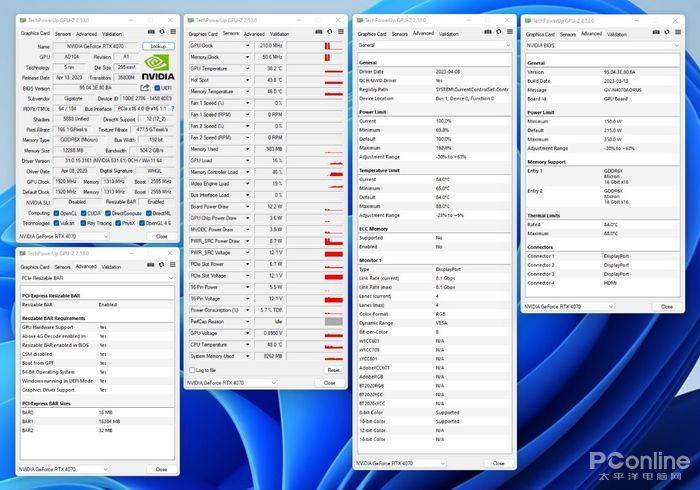Click the BIOS Version field
Image resolution: width=700 pixels, height=490 pixels.
[96, 88]
